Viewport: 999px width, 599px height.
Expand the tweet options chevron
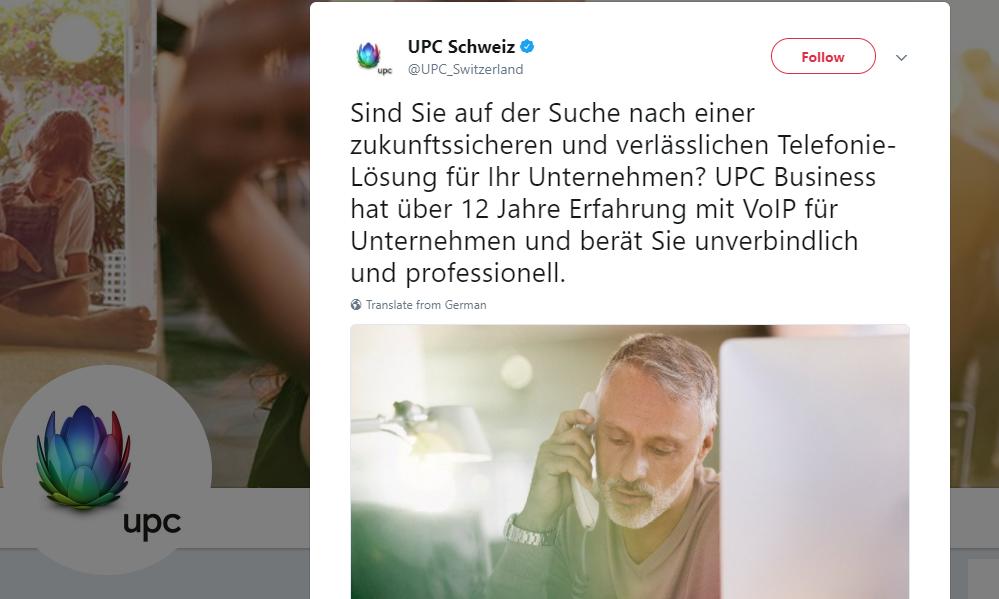point(901,57)
